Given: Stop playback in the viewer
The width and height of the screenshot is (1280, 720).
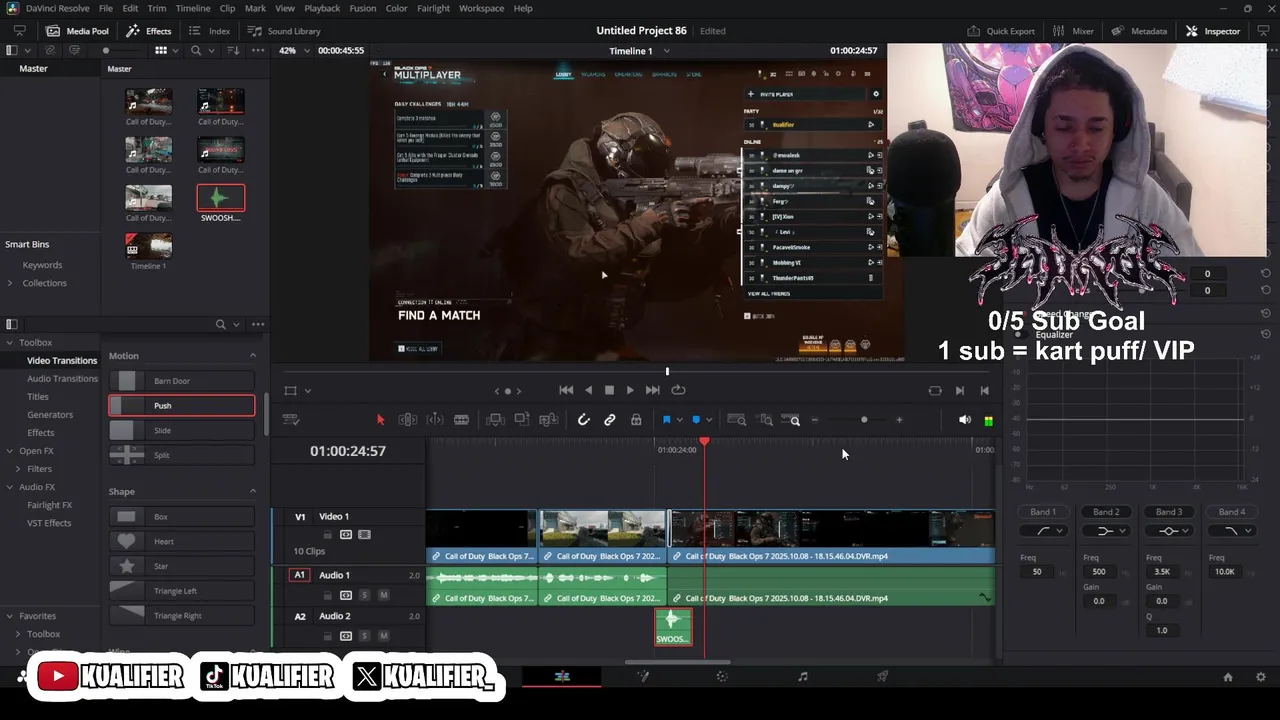Looking at the screenshot, I should 609,390.
